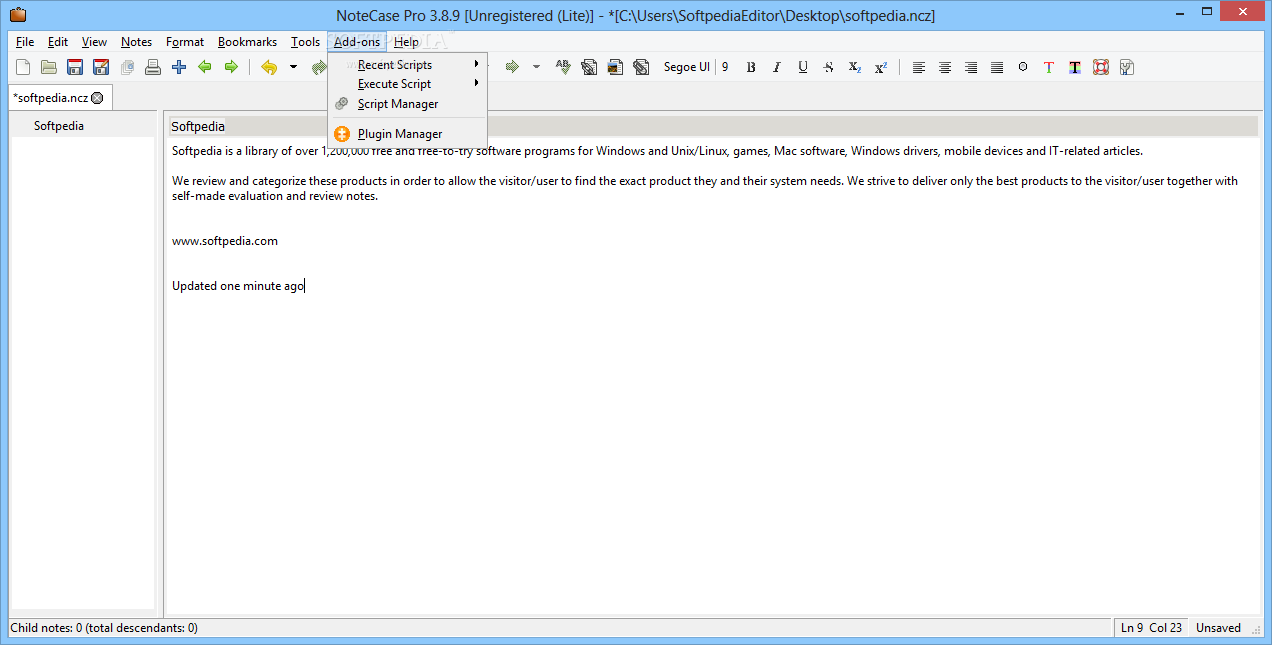Click the www.softpedia.com text in the note
Image resolution: width=1272 pixels, height=645 pixels.
225,241
